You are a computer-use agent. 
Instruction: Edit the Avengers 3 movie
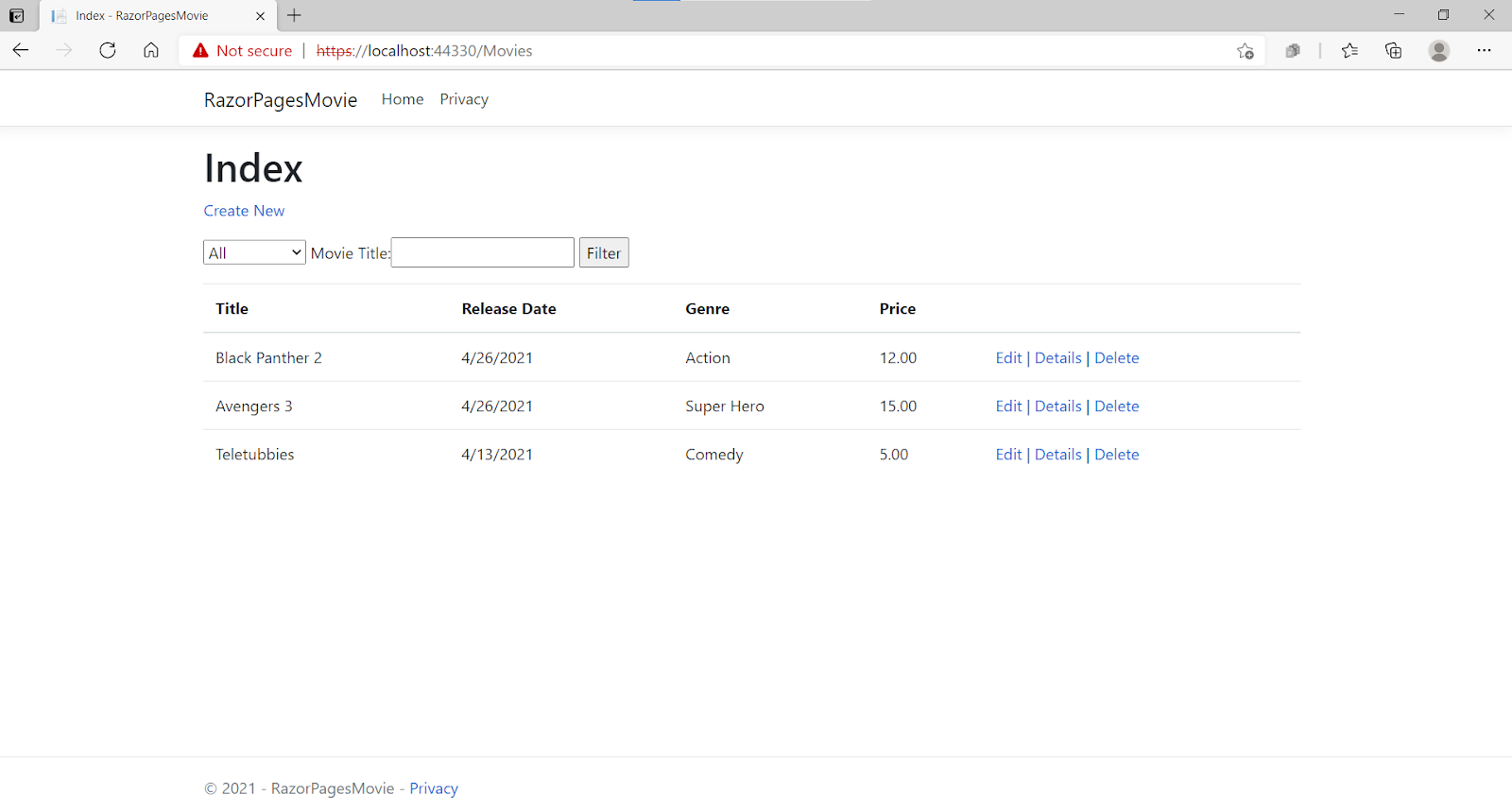tap(1008, 406)
